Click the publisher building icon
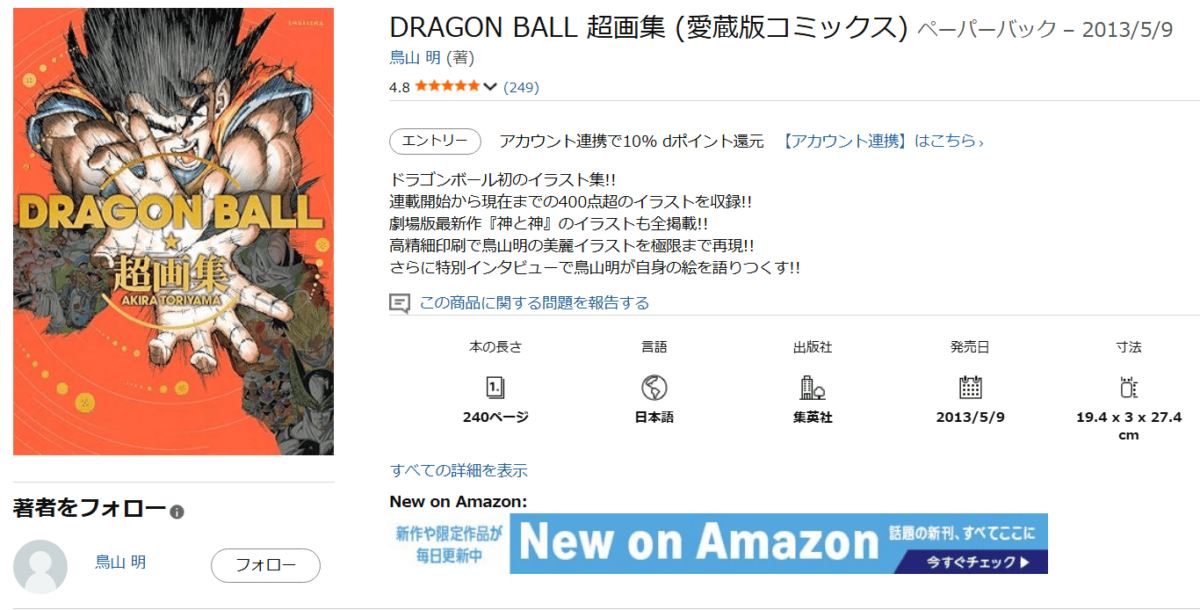The width and height of the screenshot is (1200, 610). [812, 388]
